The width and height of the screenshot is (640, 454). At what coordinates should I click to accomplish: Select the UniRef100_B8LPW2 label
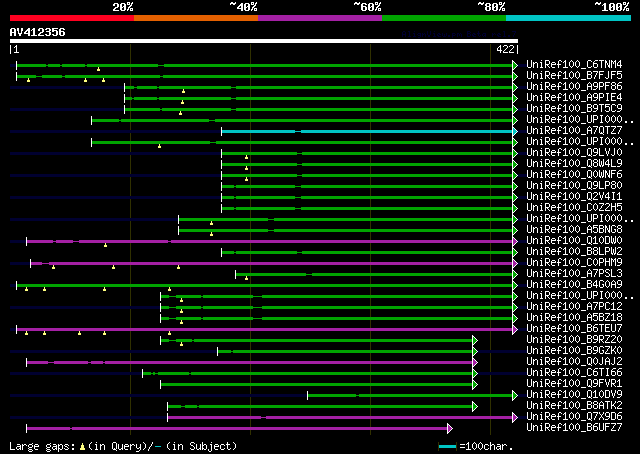[574, 252]
